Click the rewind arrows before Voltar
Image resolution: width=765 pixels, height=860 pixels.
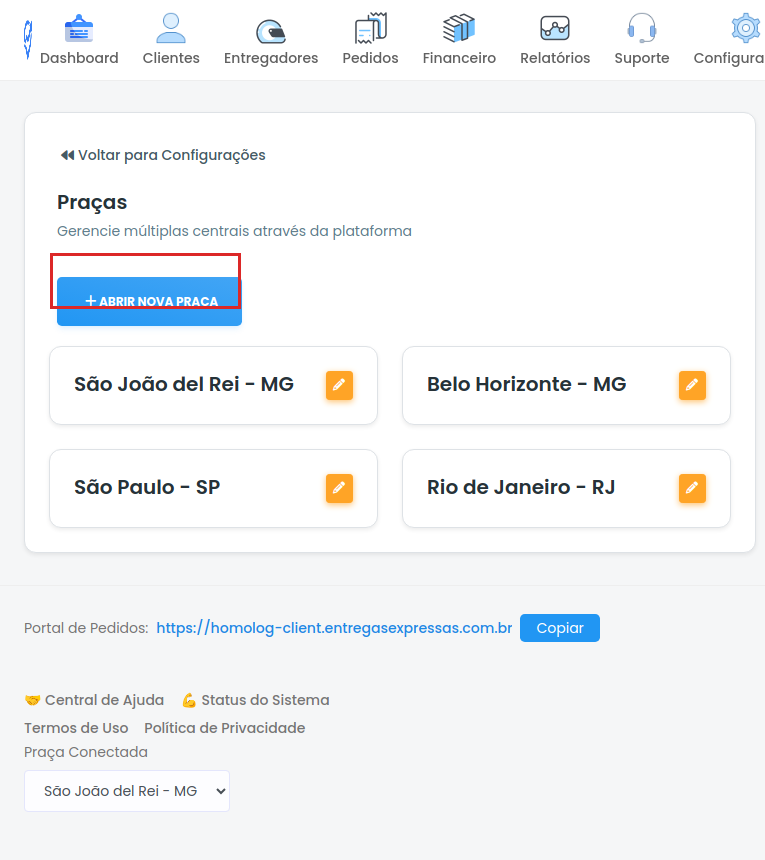click(x=67, y=155)
